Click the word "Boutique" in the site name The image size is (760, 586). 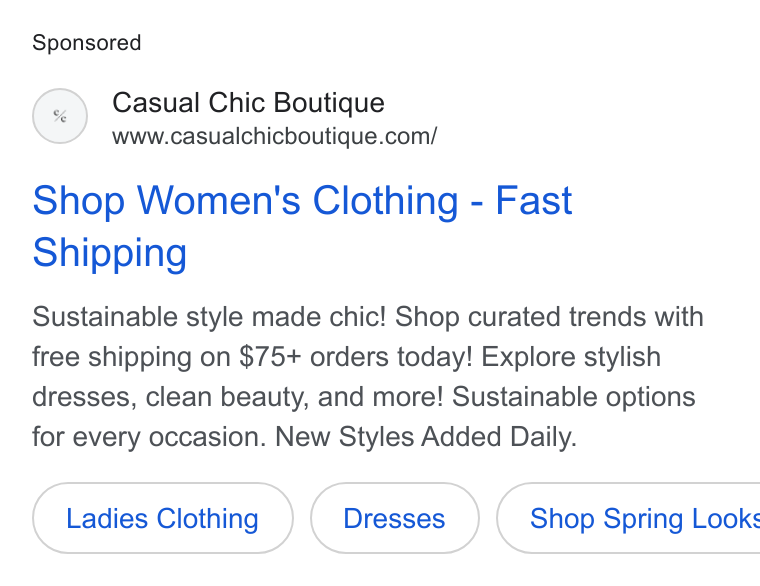pos(329,103)
